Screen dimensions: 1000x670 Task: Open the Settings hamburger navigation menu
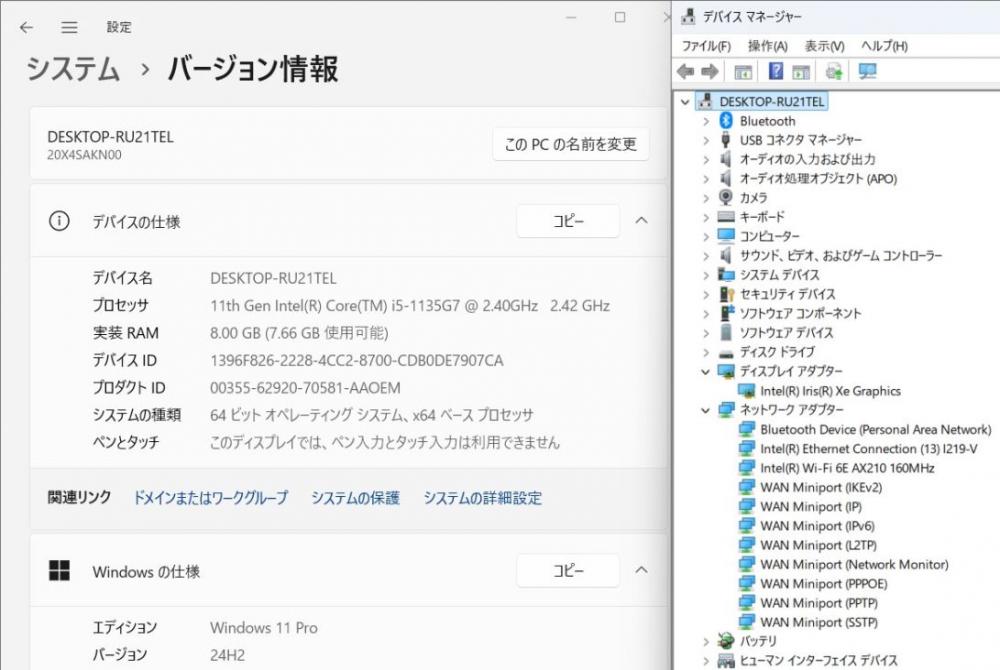[70, 27]
